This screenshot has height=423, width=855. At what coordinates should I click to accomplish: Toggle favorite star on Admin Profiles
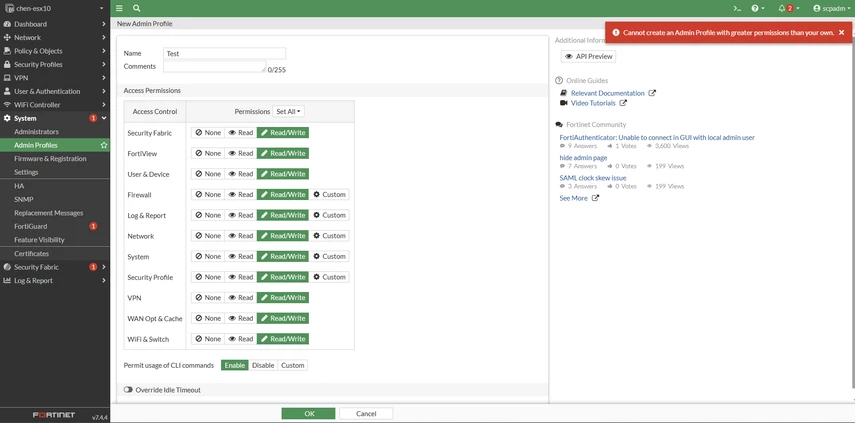pyautogui.click(x=104, y=146)
